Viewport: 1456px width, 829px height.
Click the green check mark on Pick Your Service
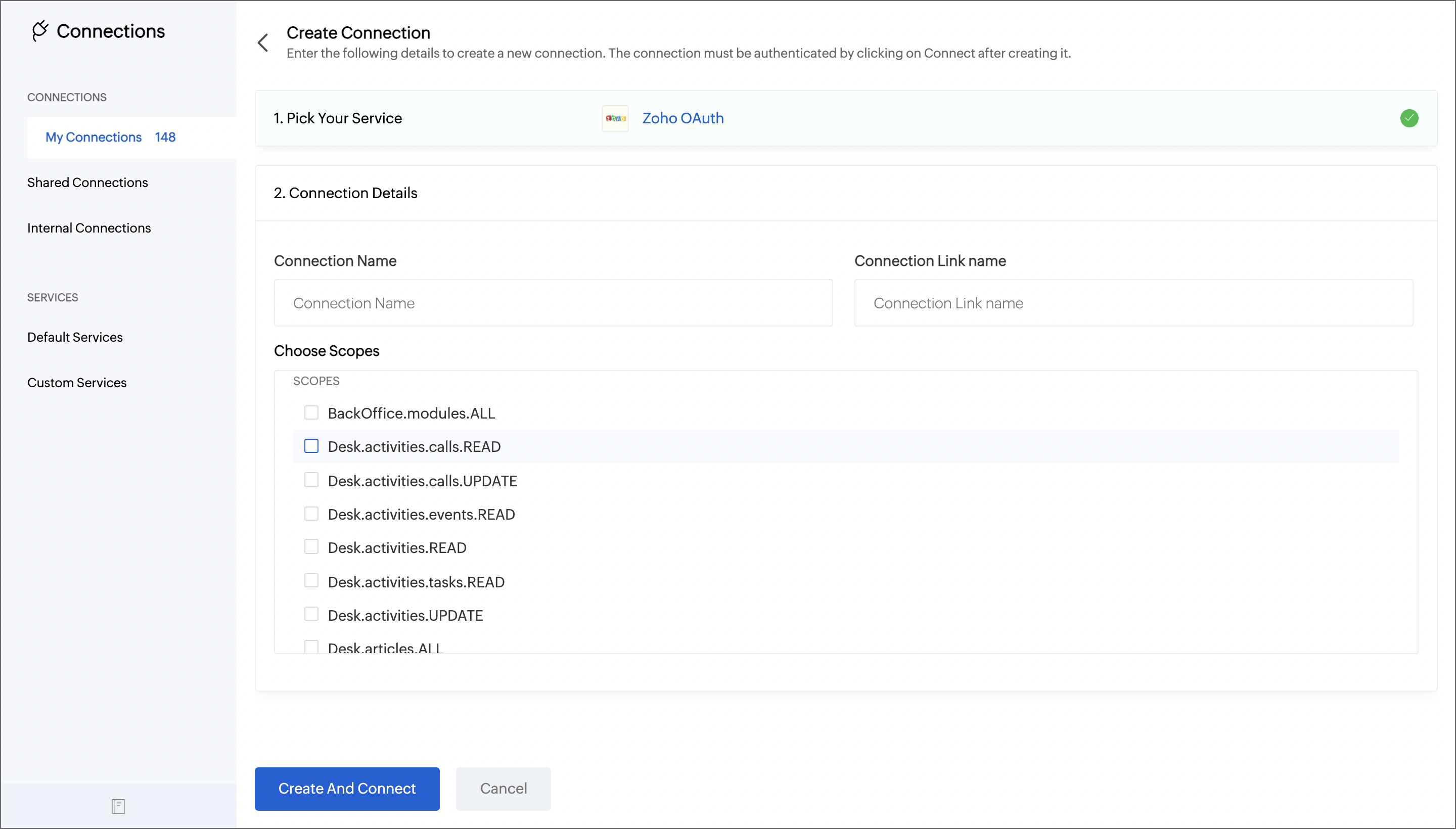[x=1409, y=118]
